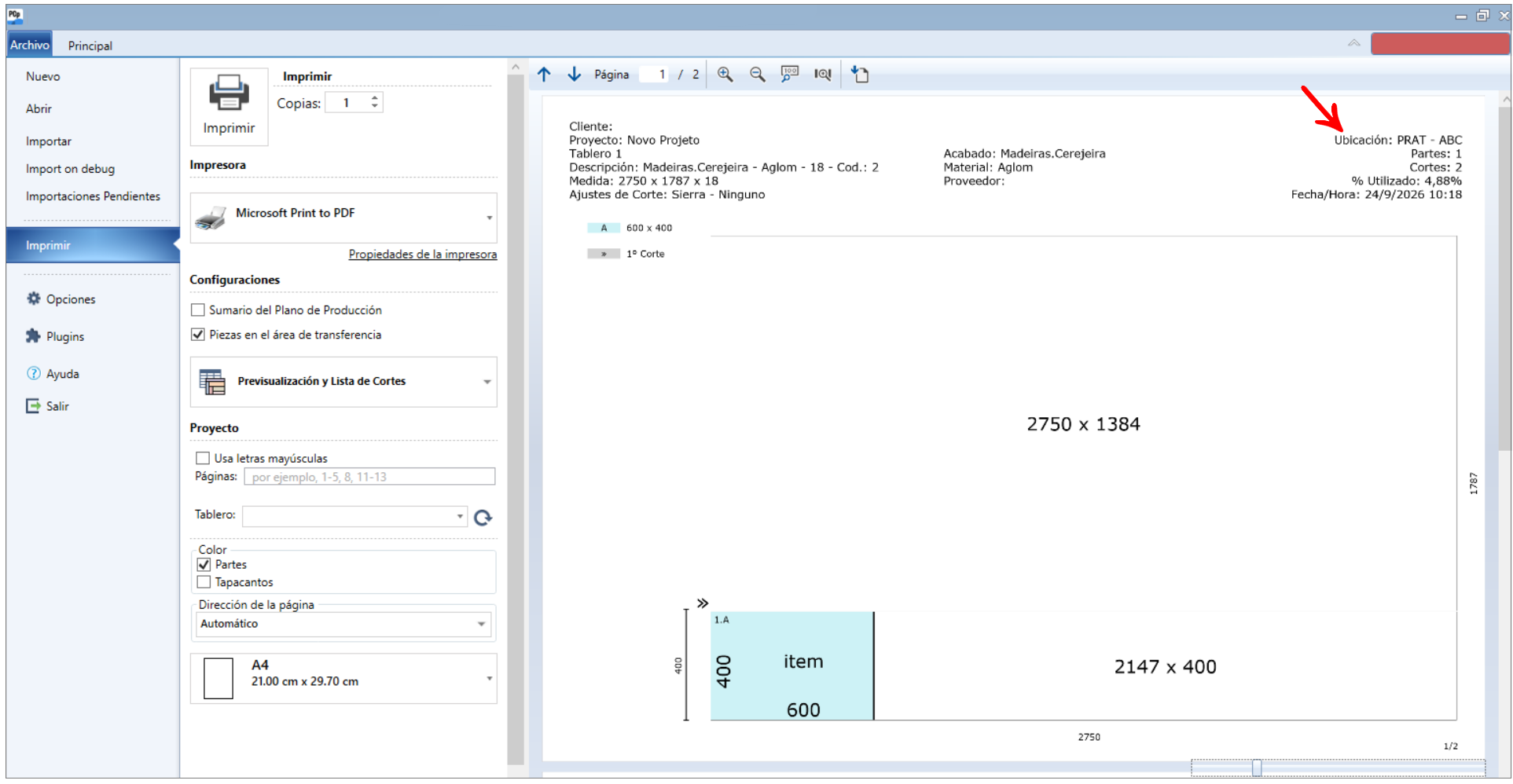Expand Previsualización y Lista de Cortes dropdown
Viewport: 1513px width, 784px height.
click(x=343, y=382)
